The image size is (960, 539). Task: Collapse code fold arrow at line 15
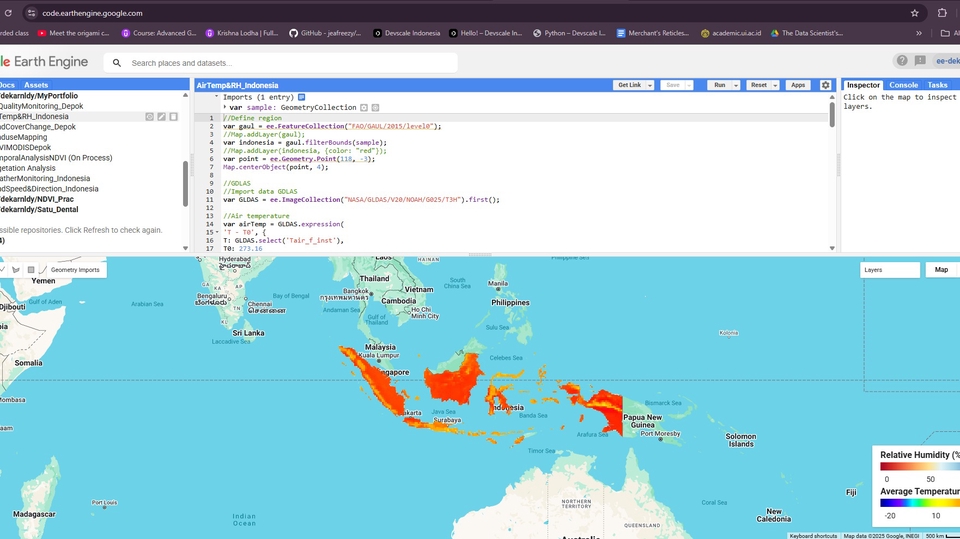coord(217,232)
